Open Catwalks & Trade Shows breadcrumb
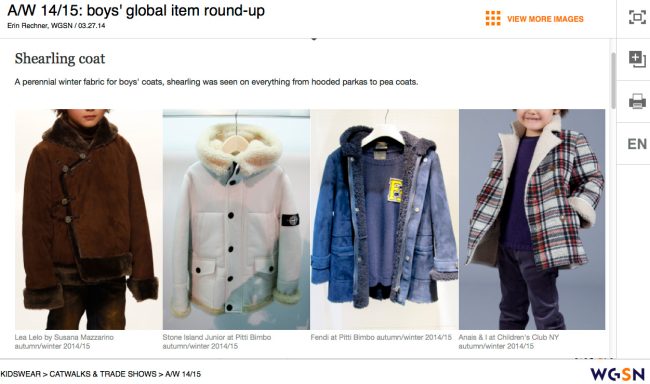Screen dimensions: 650x384 [x=103, y=374]
